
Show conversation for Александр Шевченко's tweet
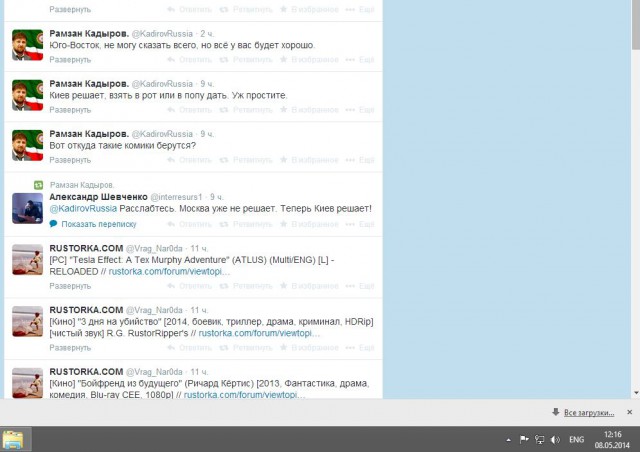tap(93, 224)
